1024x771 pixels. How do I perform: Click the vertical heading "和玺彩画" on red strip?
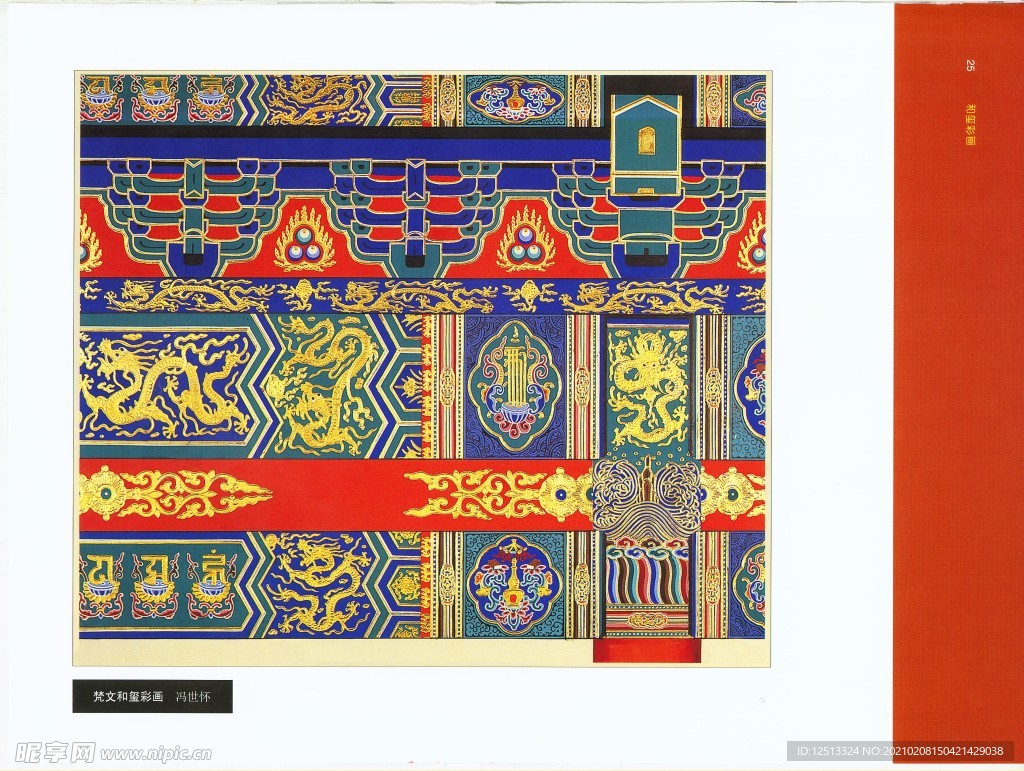coord(970,123)
